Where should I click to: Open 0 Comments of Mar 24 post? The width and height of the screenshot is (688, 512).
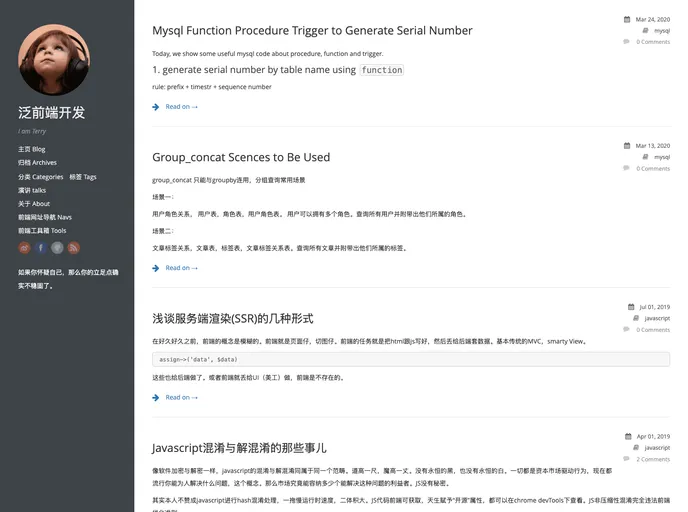click(653, 42)
